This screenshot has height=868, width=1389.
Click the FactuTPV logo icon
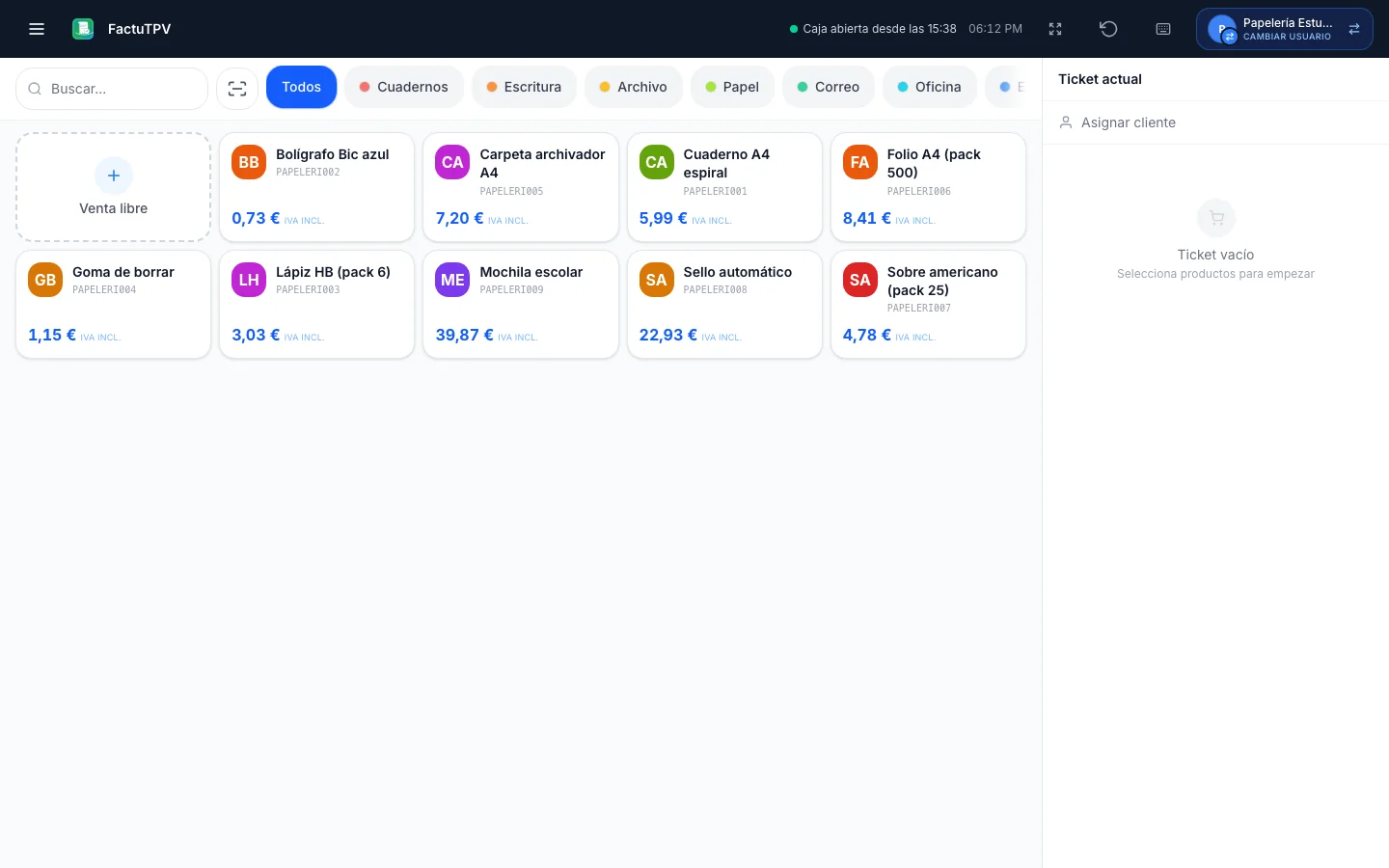coord(83,29)
